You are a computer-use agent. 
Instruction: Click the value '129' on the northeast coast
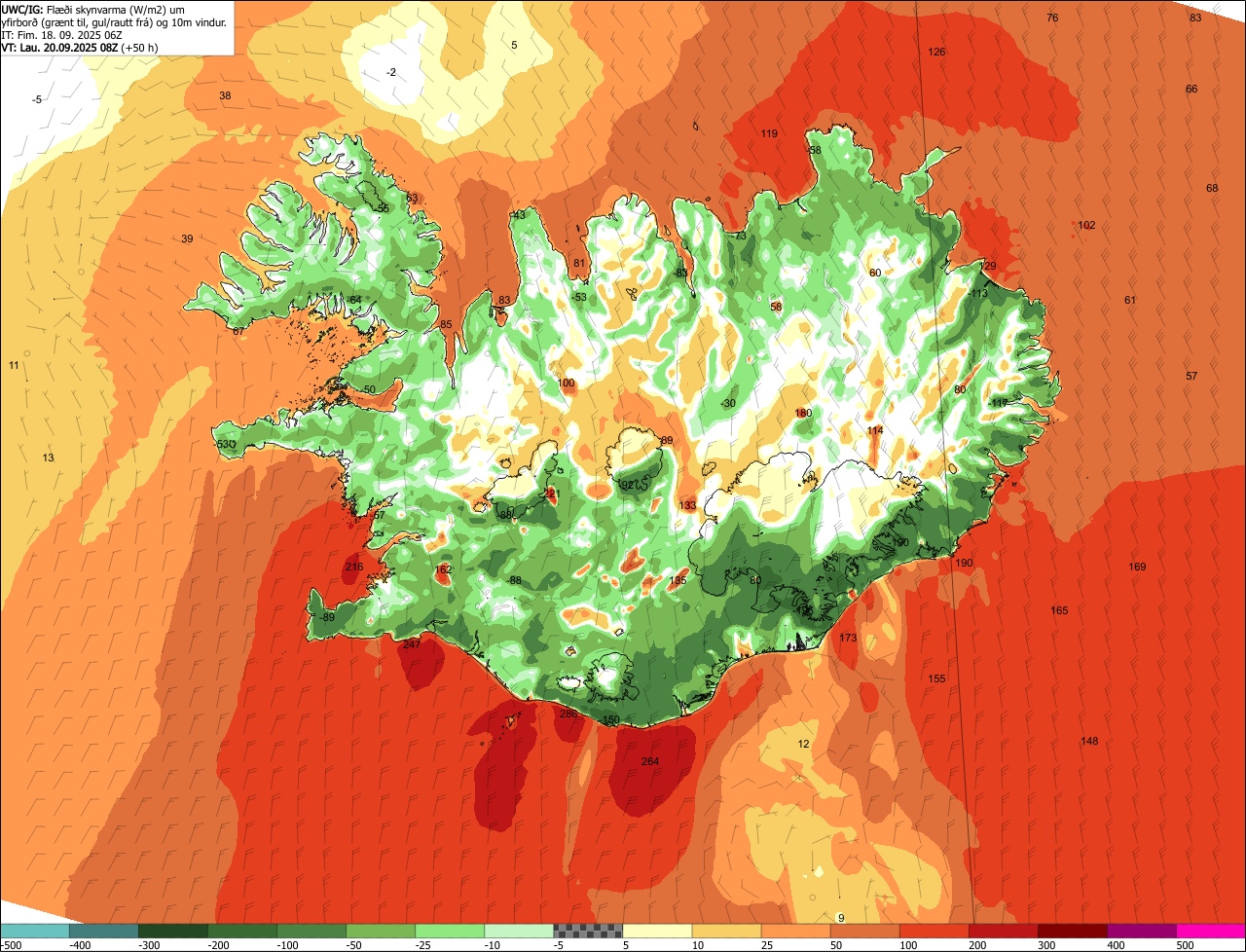click(988, 266)
